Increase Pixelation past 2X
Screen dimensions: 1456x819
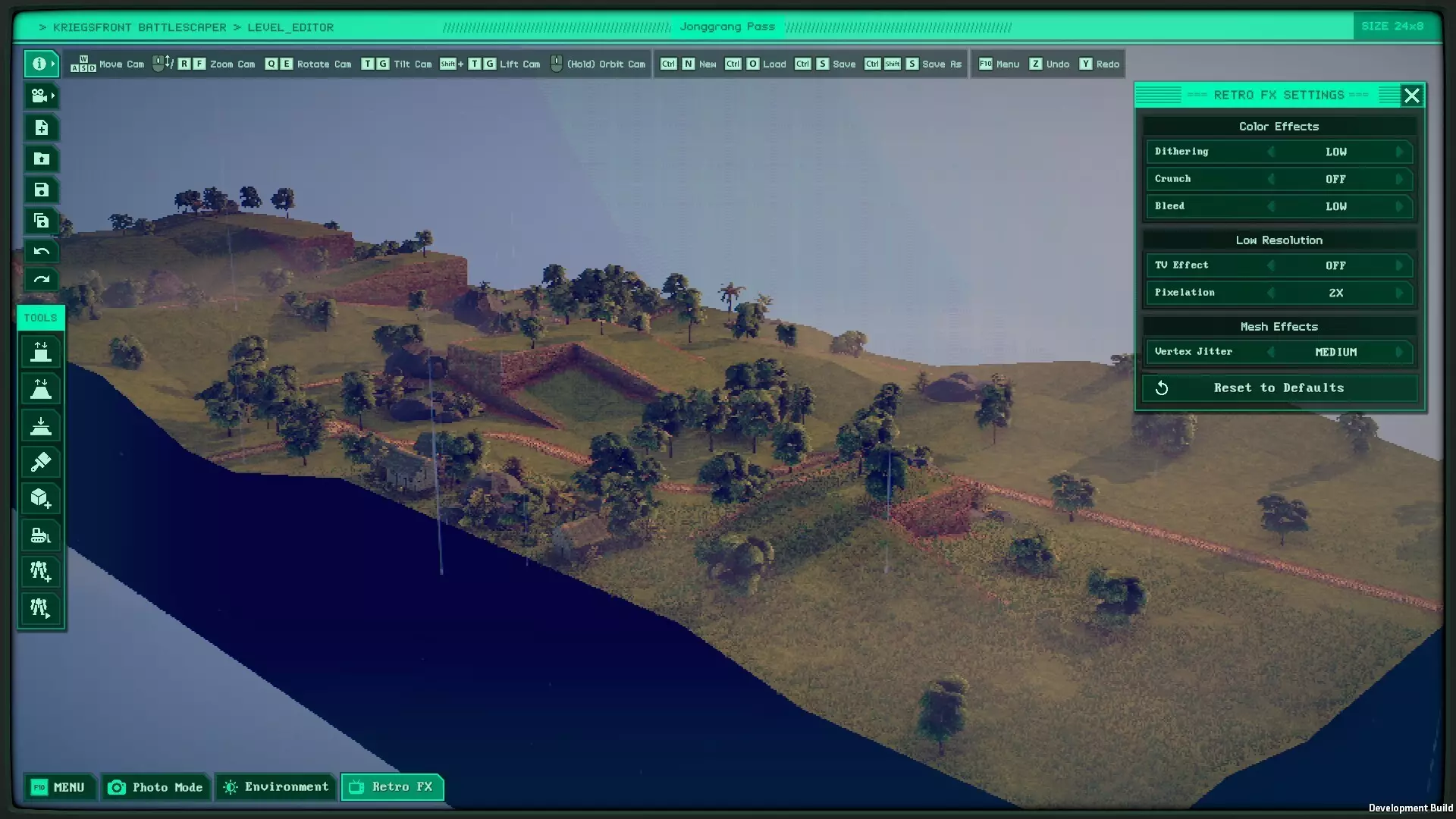(1401, 293)
